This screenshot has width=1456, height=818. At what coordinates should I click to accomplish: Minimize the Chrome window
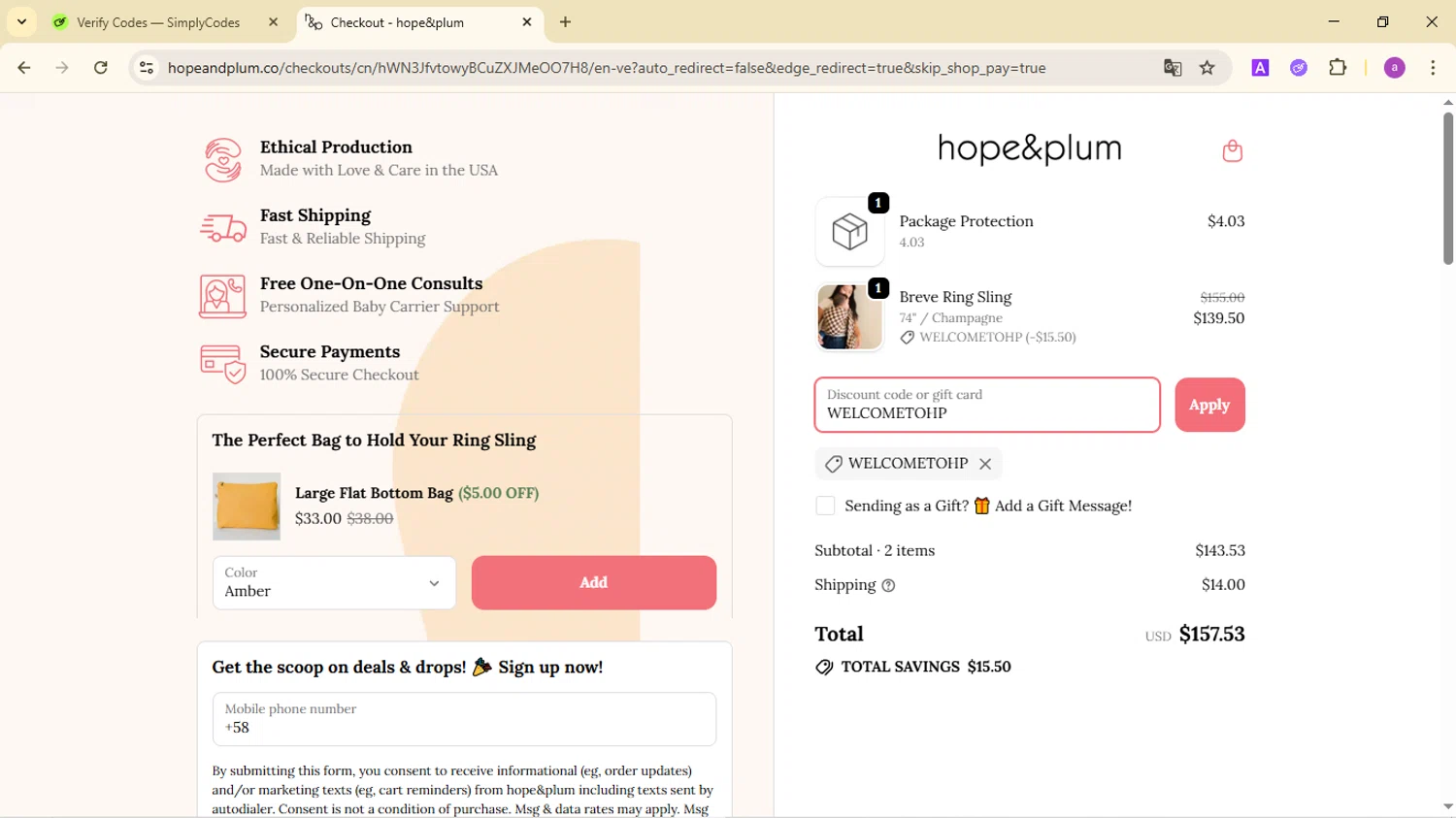click(x=1334, y=21)
